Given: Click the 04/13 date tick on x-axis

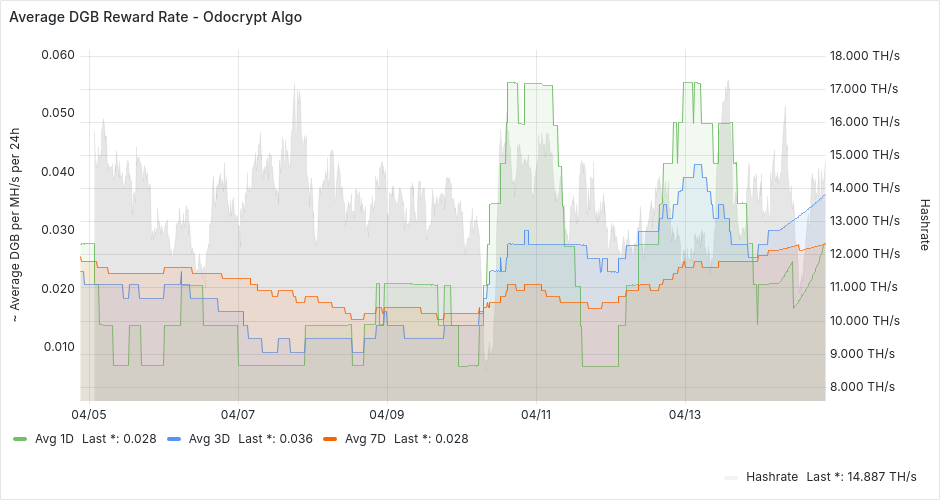Looking at the screenshot, I should tap(684, 413).
